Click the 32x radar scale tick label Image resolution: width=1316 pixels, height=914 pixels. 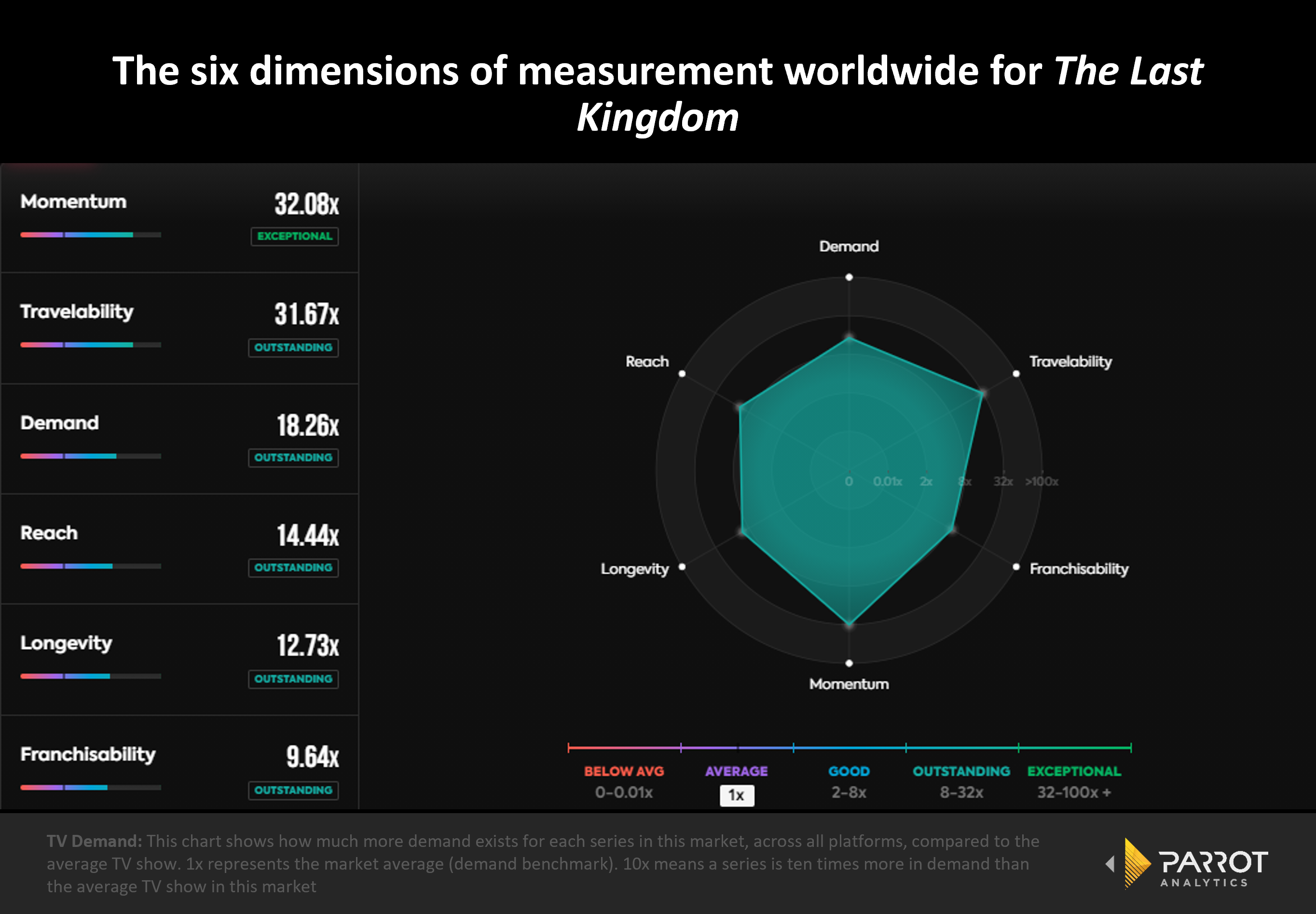tap(1003, 481)
